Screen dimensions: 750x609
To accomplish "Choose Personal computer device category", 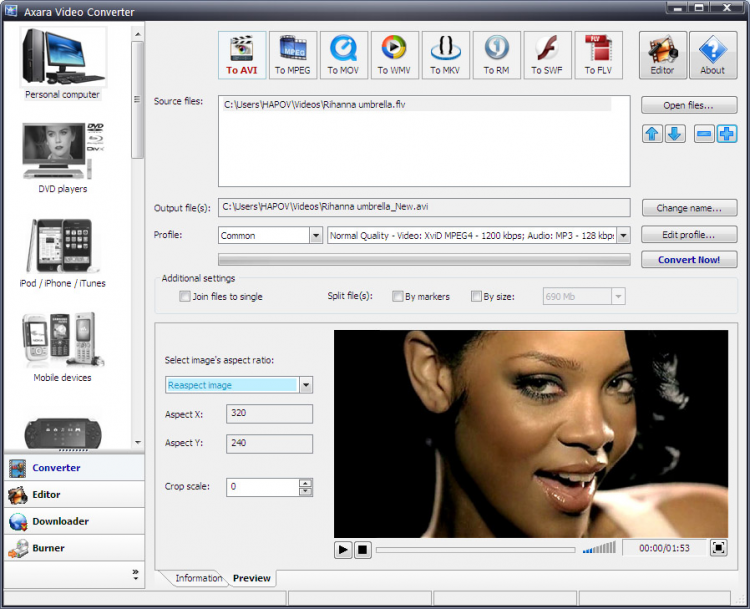I will point(63,64).
